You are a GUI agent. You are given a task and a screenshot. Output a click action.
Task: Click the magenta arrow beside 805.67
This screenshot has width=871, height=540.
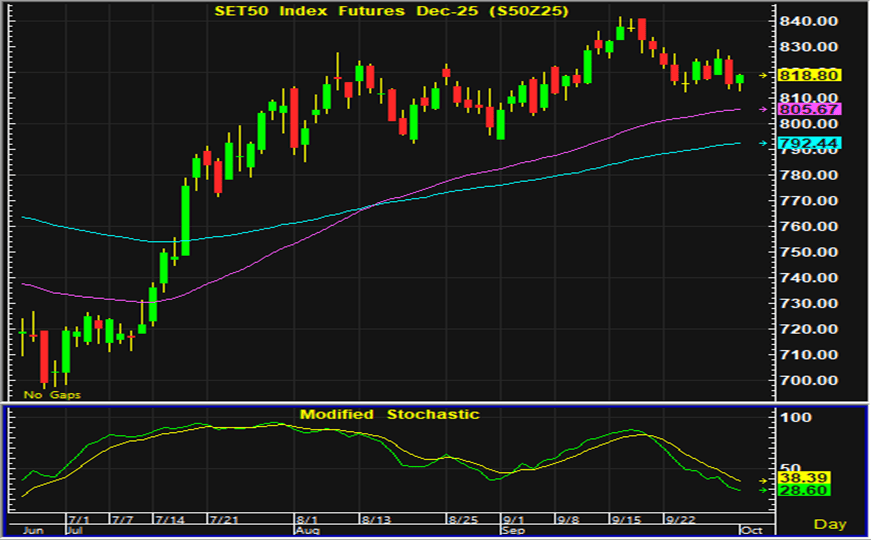click(x=766, y=109)
